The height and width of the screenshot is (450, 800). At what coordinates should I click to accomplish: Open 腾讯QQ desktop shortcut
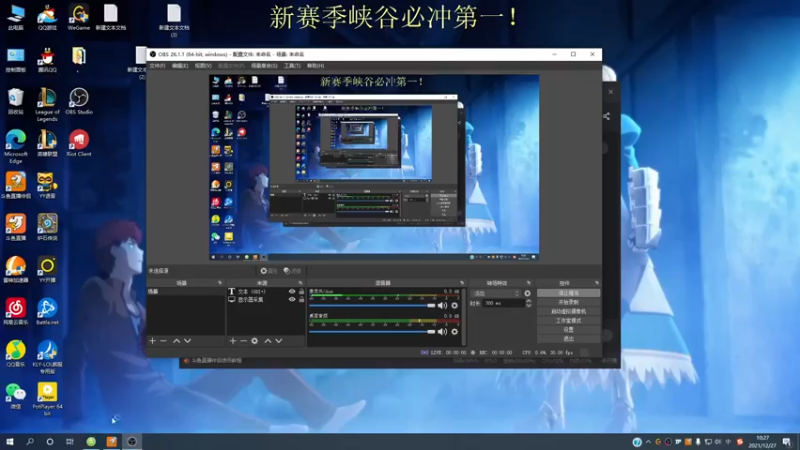(47, 60)
